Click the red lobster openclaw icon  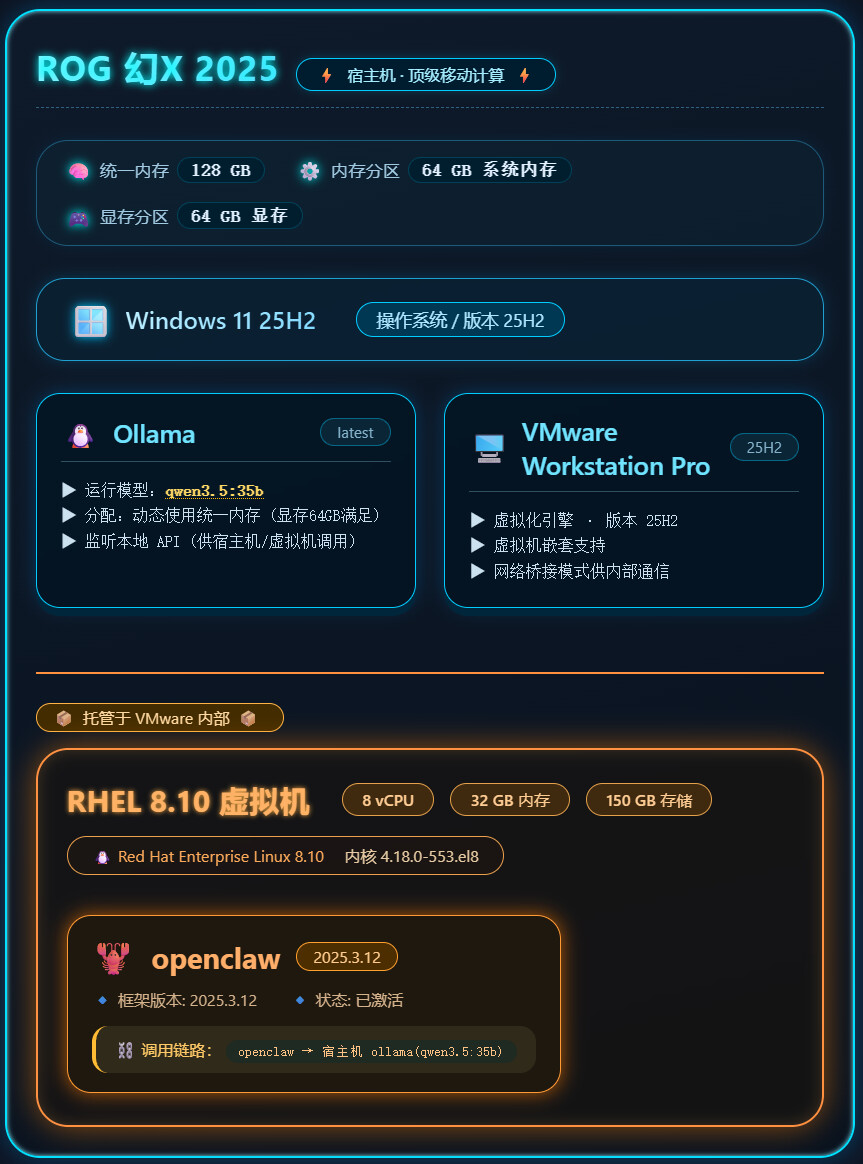[113, 958]
